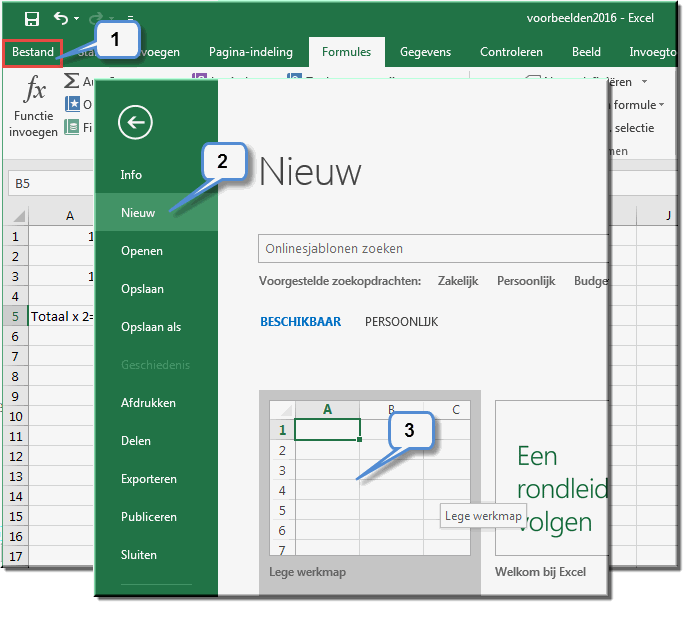Open the formule dropdown arrow in ribbon

coord(662,105)
